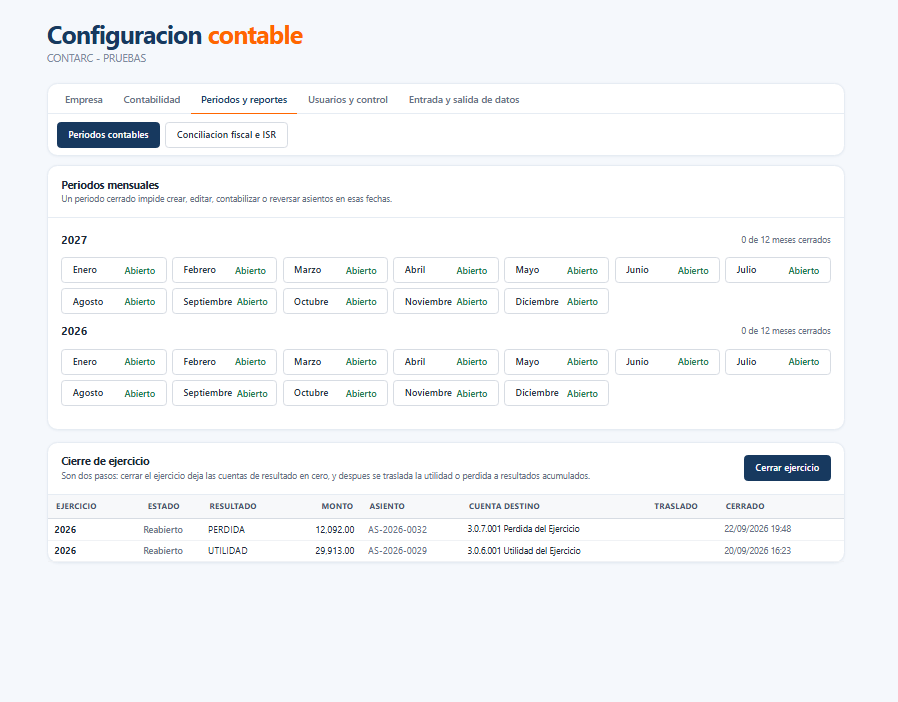Switch to the Contabilidad tab
The height and width of the screenshot is (702, 898).
tap(152, 100)
